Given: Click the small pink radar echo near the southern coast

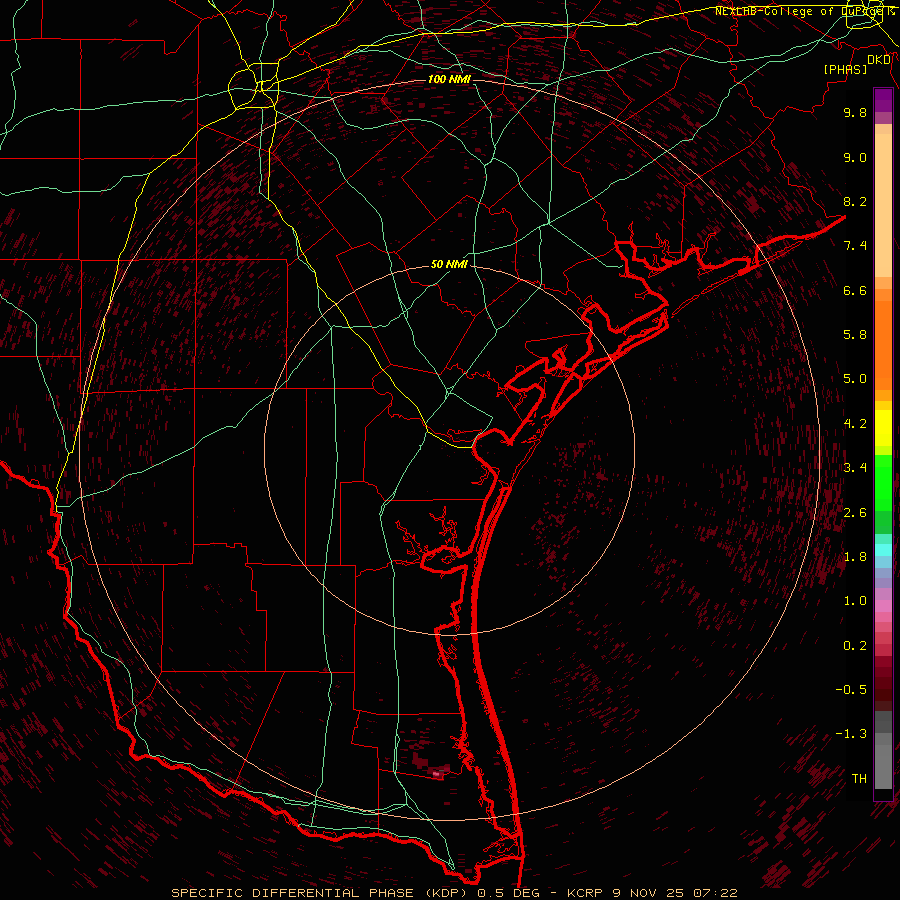Looking at the screenshot, I should pos(436,774).
